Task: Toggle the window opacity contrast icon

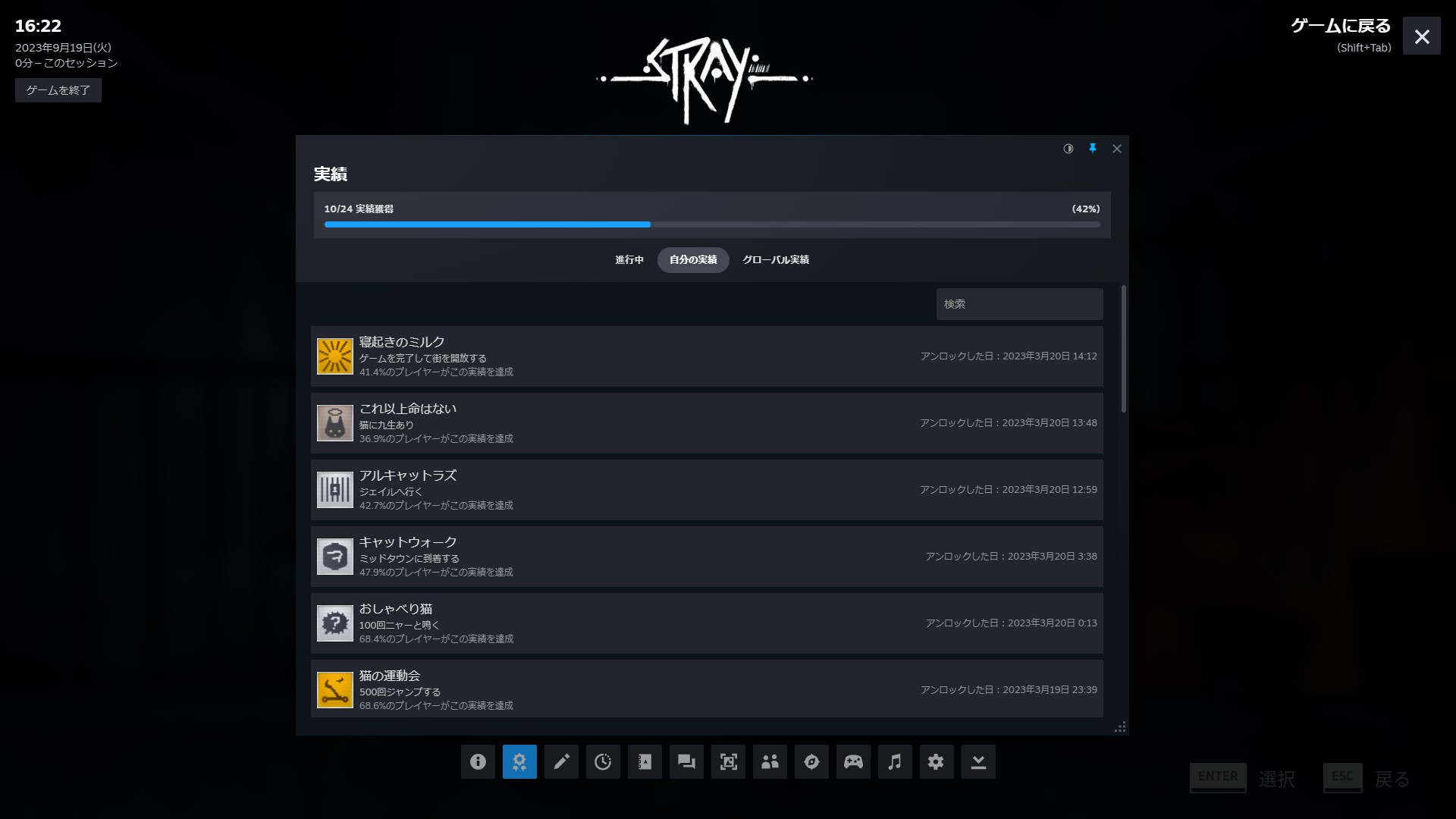Action: [1068, 149]
